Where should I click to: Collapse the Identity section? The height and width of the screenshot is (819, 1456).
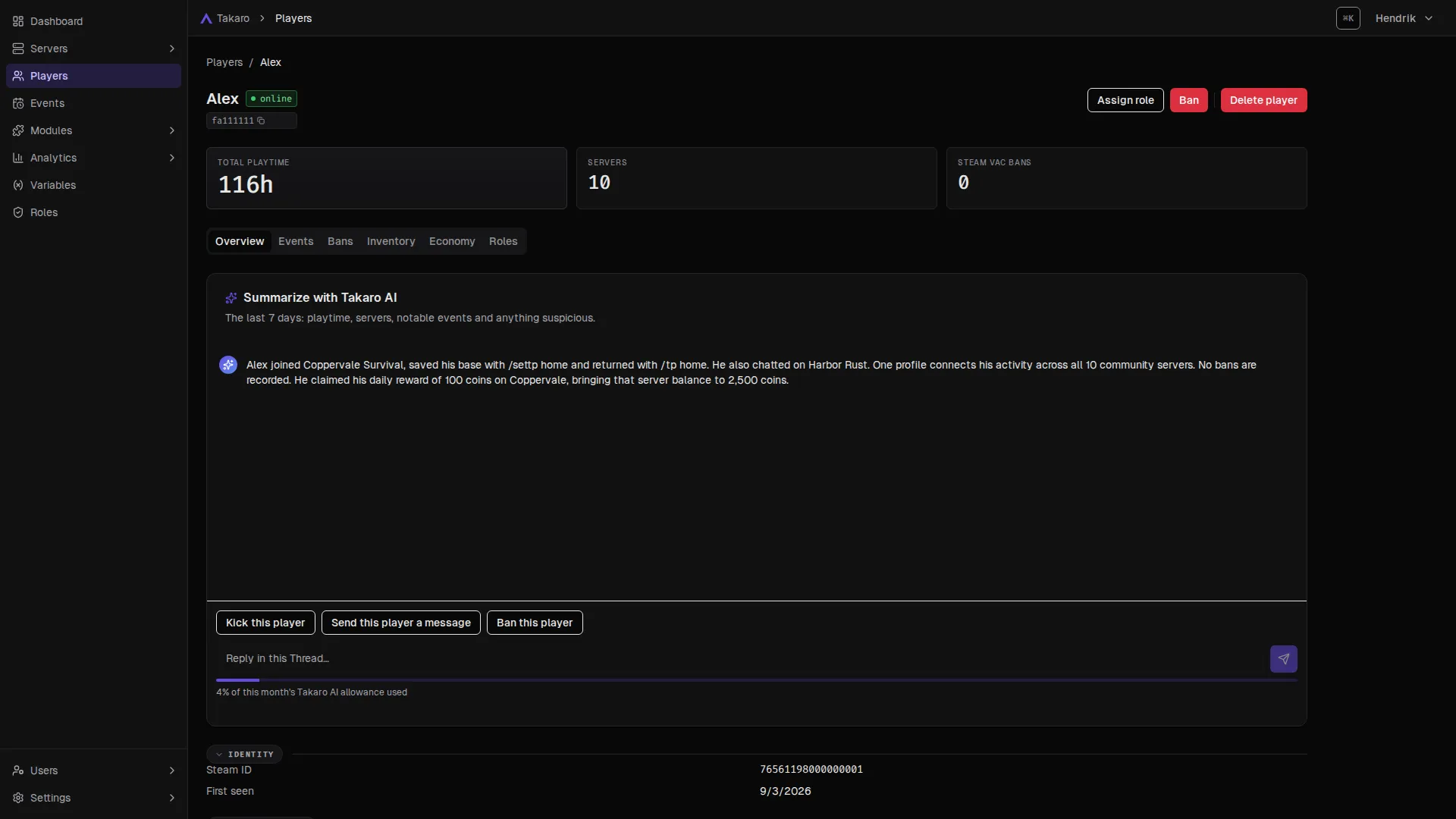coord(244,754)
